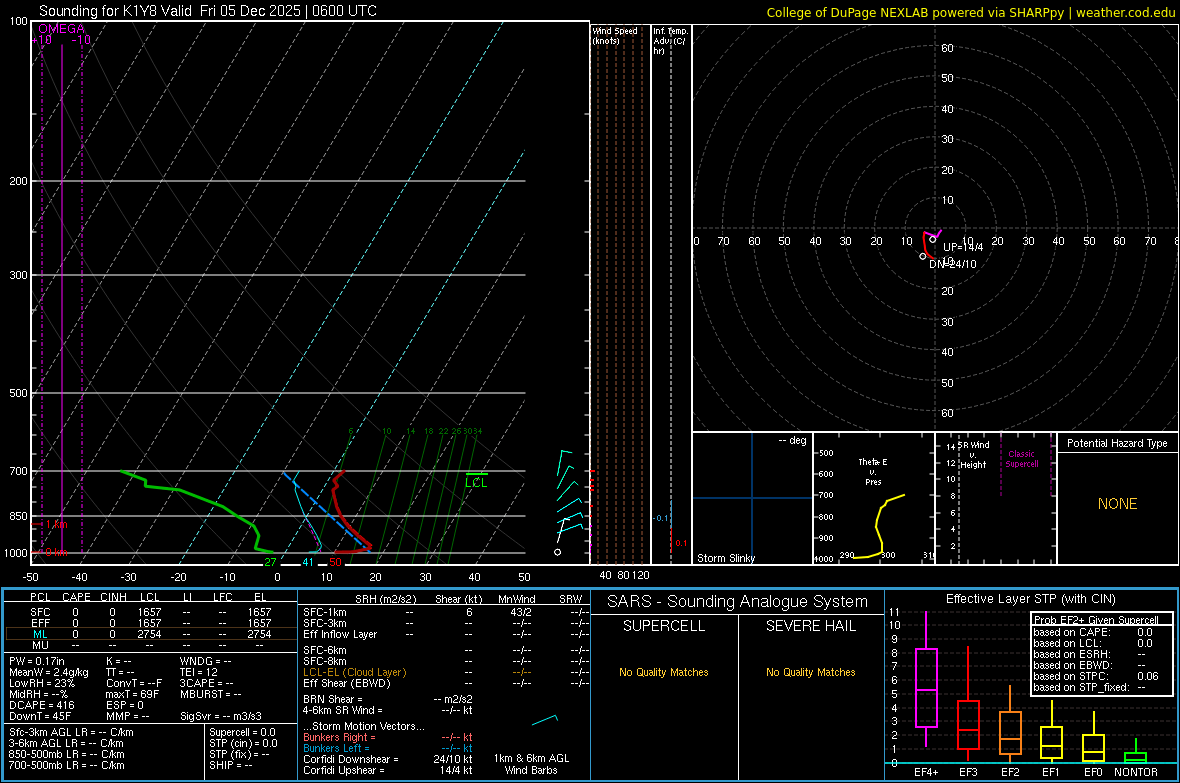The image size is (1180, 783).
Task: Click the magenta EF4+ box plot
Action: tap(926, 688)
